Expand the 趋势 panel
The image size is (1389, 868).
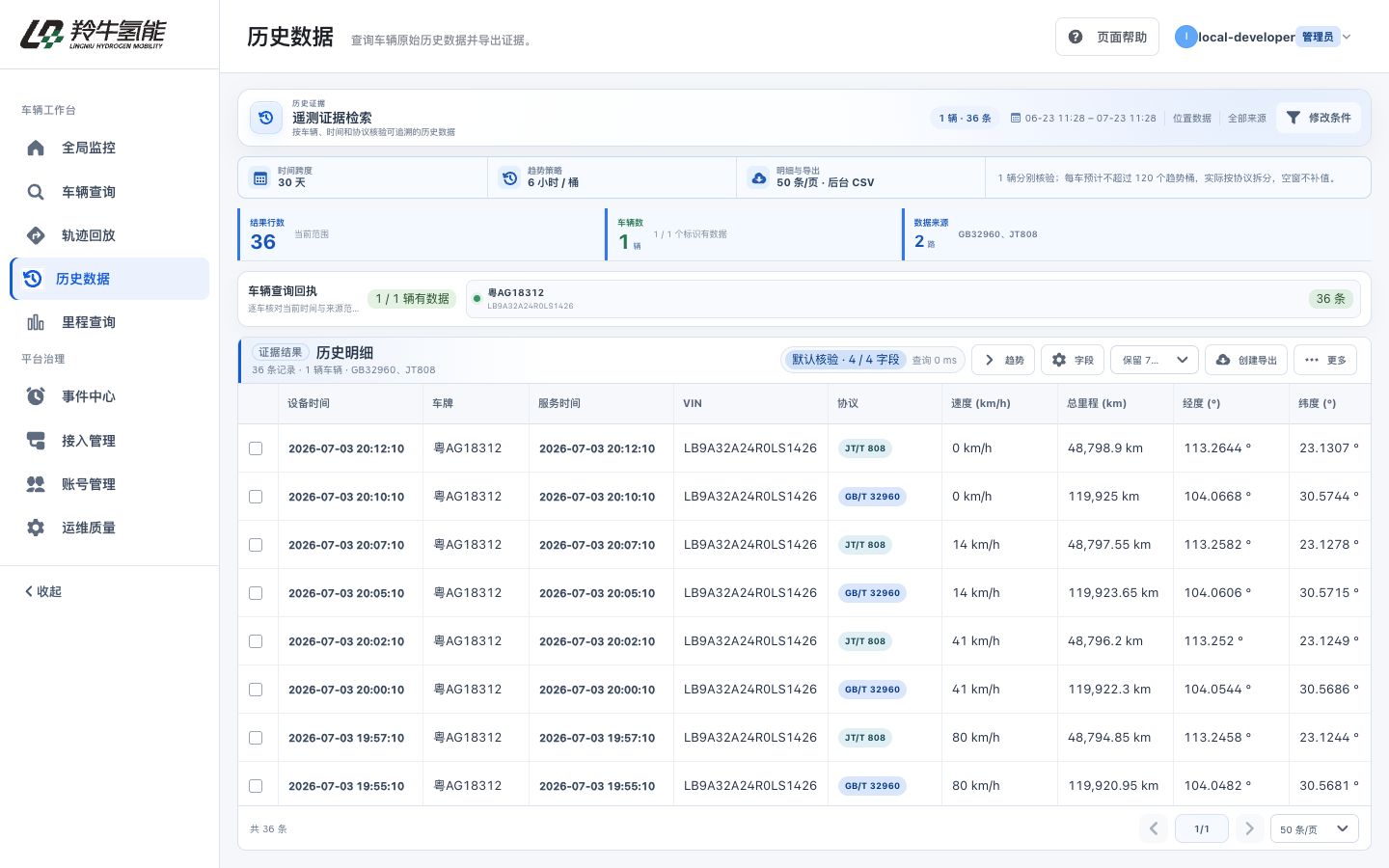[x=1003, y=360]
